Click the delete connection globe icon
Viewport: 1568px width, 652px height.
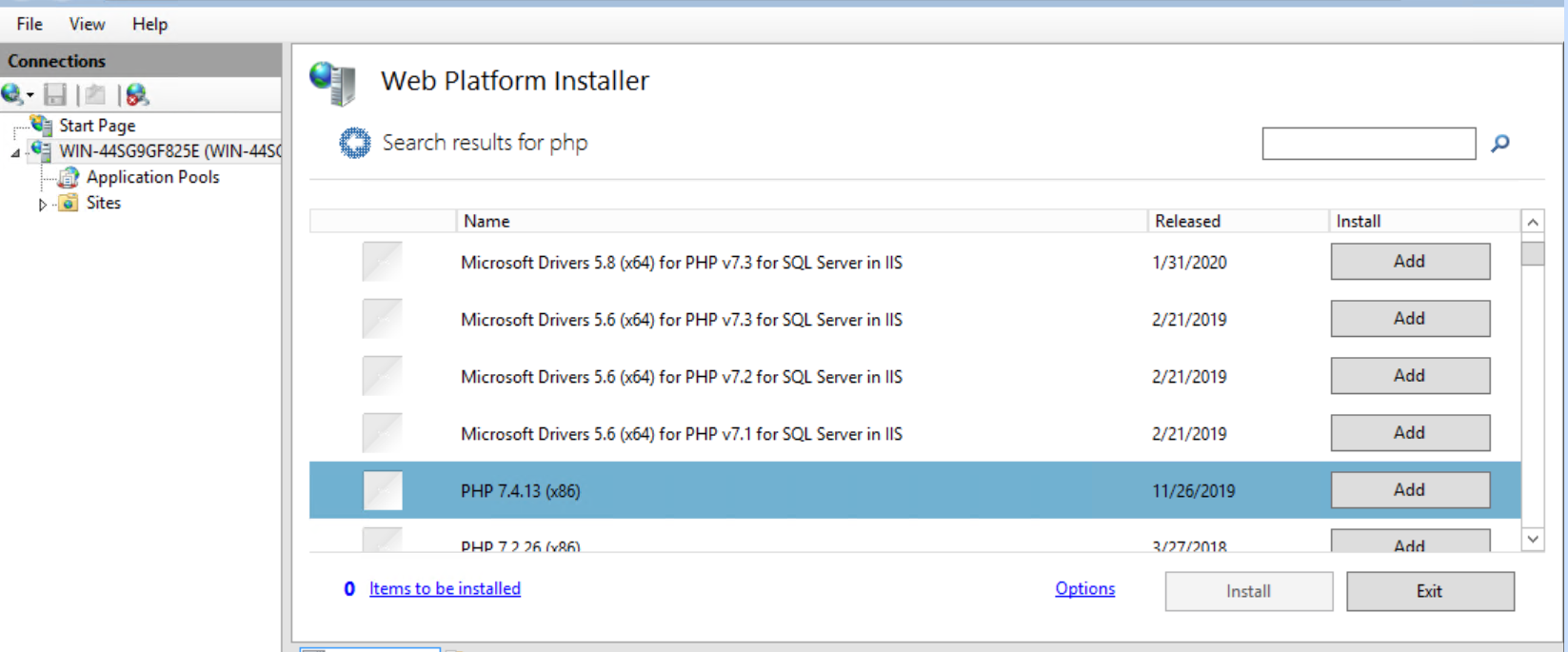137,94
